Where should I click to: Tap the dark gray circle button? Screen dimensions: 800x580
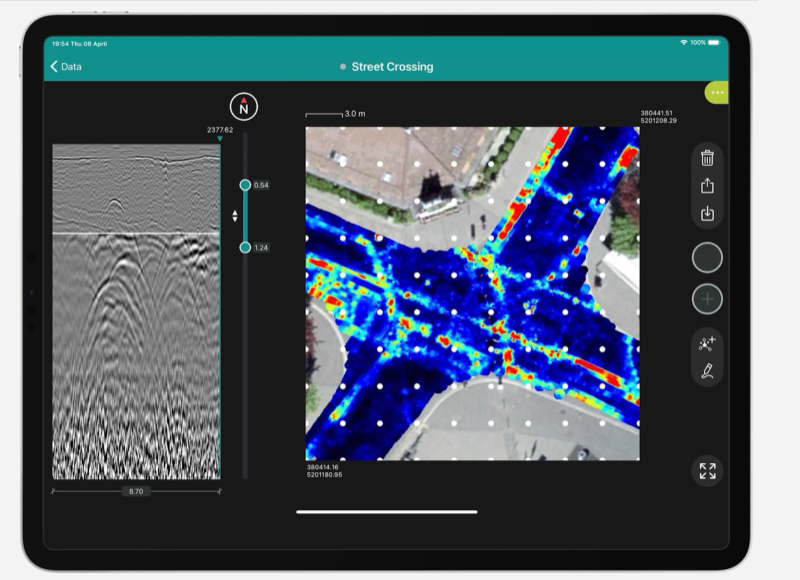pyautogui.click(x=707, y=257)
